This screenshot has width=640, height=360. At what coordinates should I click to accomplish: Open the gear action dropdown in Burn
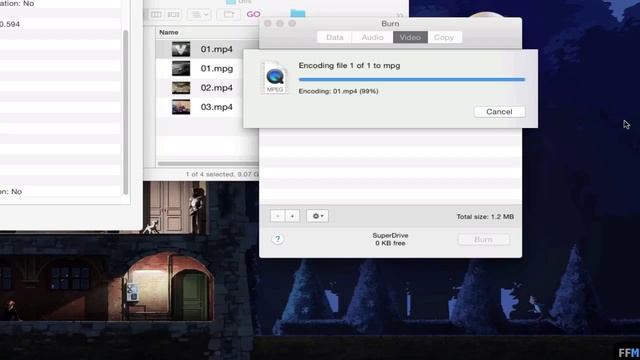pos(318,216)
